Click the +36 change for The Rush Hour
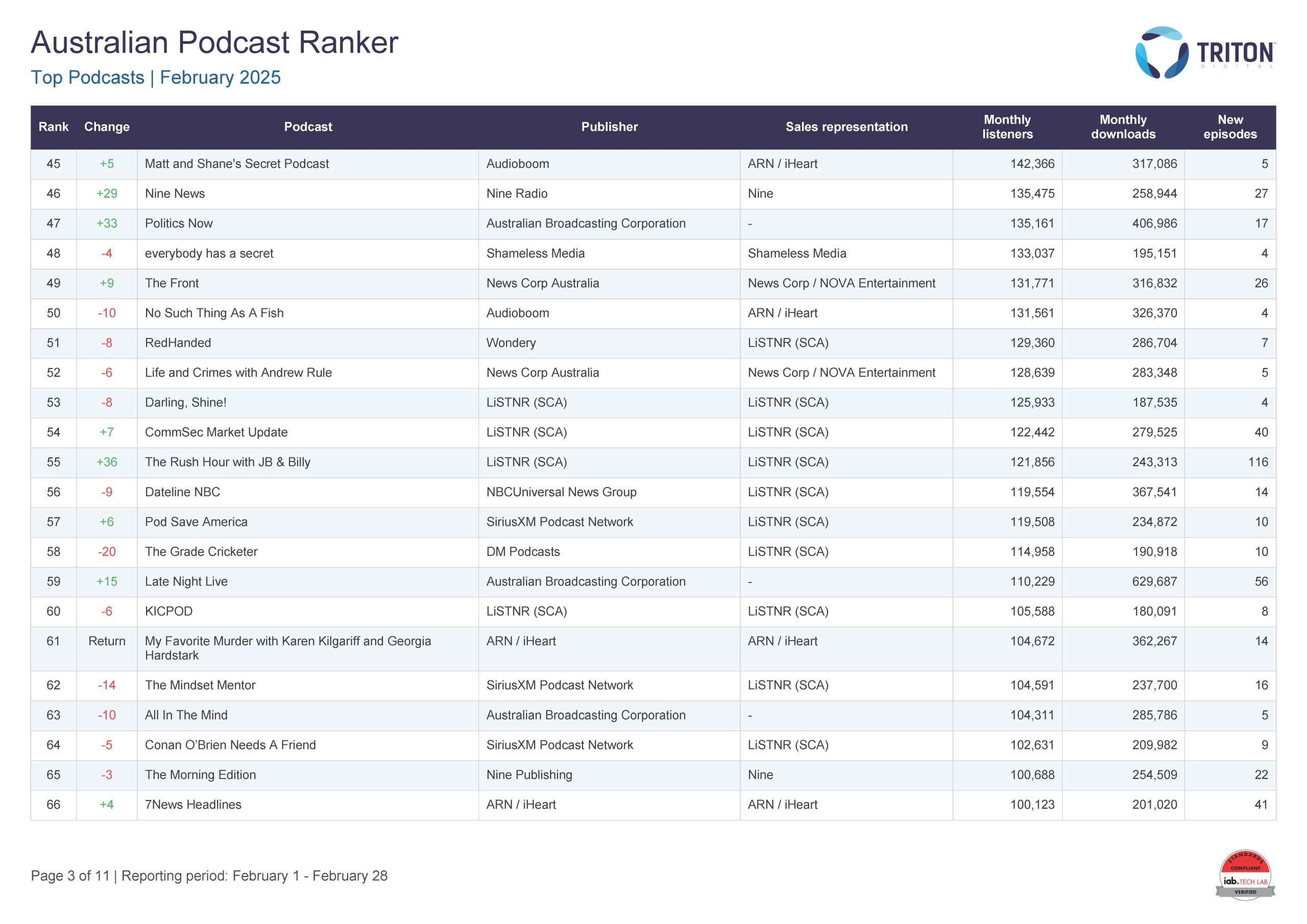 click(x=107, y=463)
